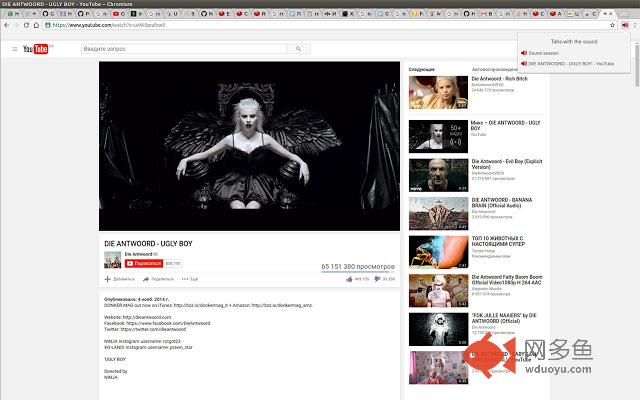Image resolution: width=640 pixels, height=400 pixels.
Task: Click the plus Add to icon
Action: point(108,279)
